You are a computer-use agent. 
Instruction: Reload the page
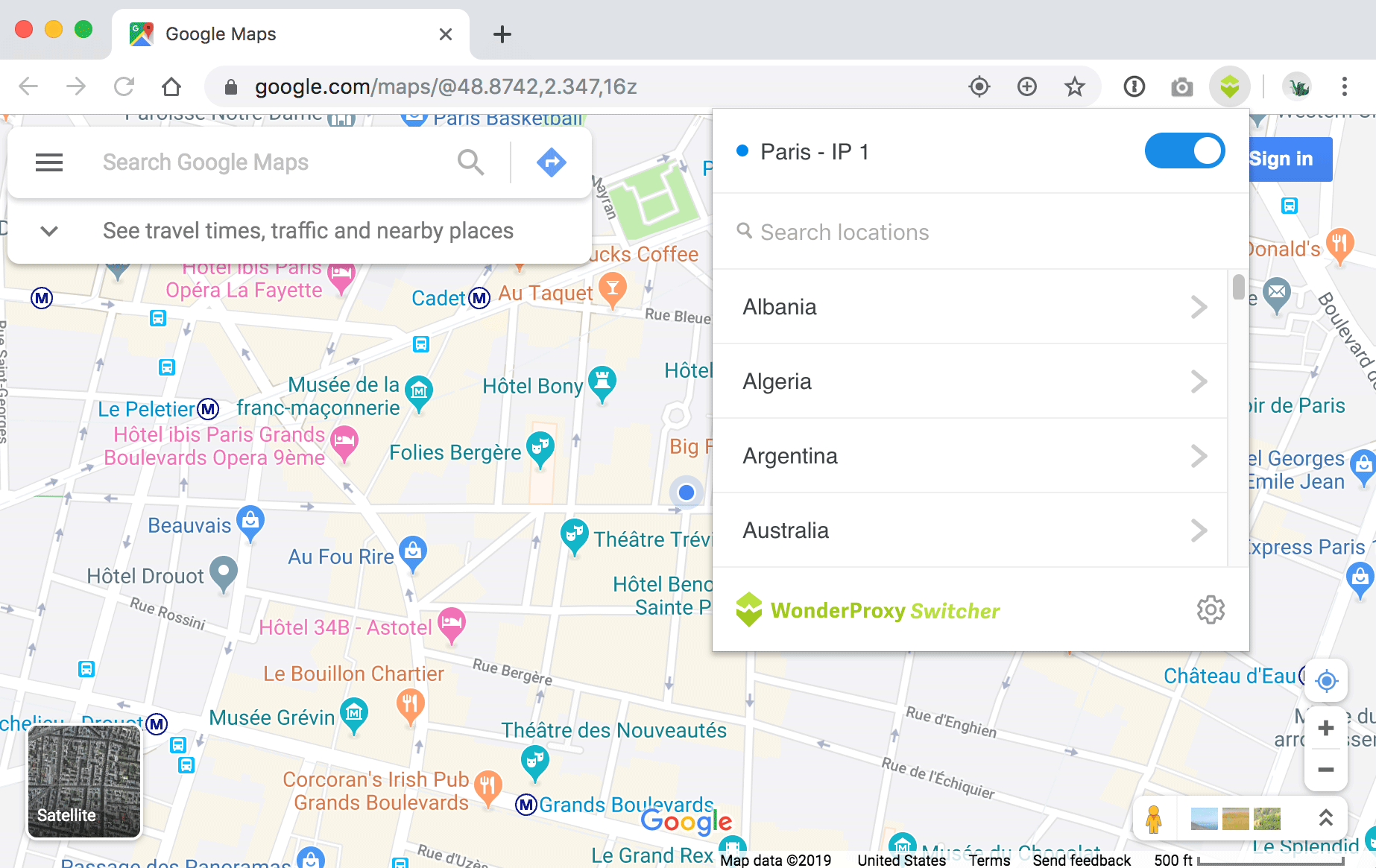click(x=124, y=87)
